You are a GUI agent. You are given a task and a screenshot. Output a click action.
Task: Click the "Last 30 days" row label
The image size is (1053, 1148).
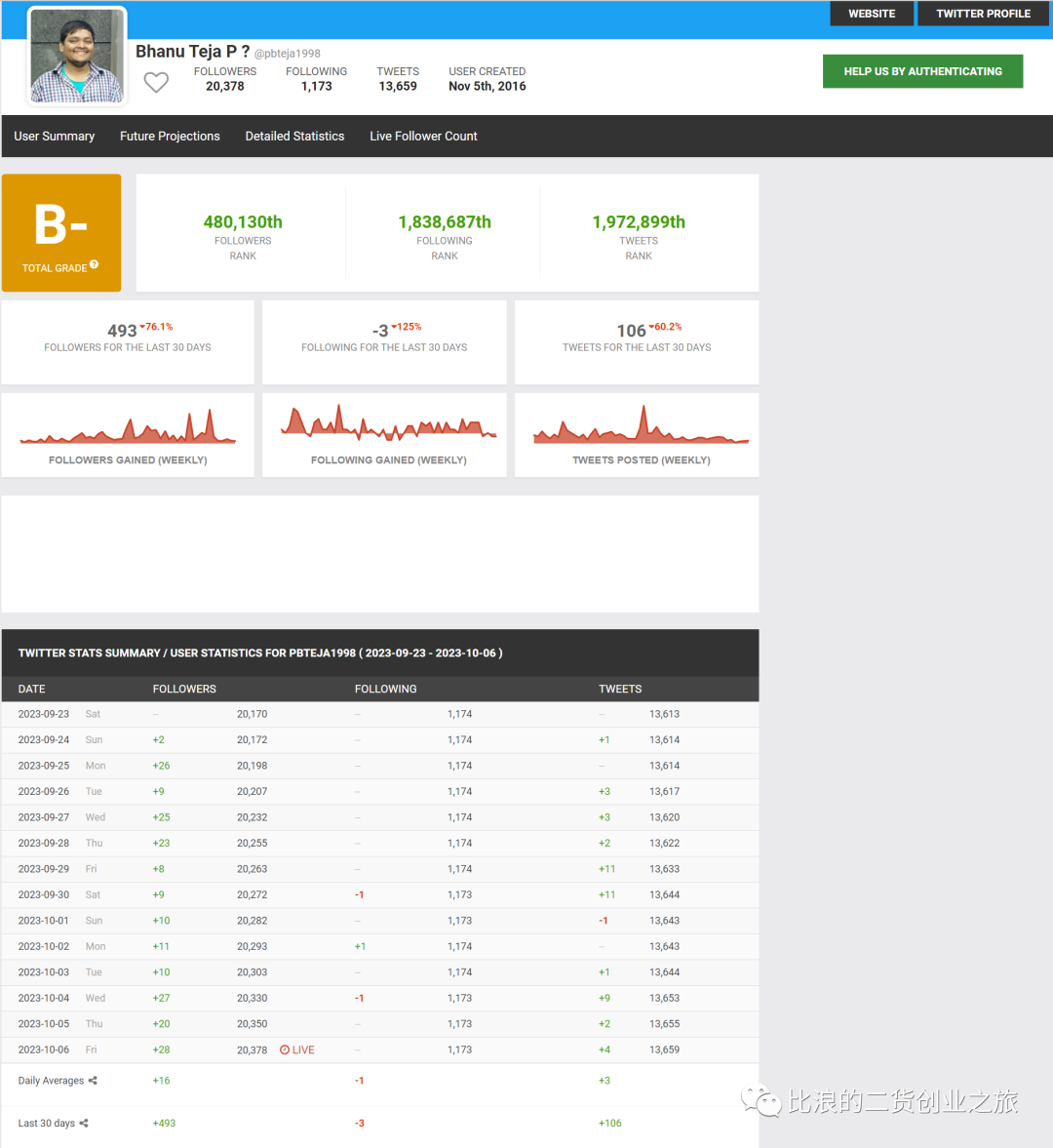[47, 1123]
